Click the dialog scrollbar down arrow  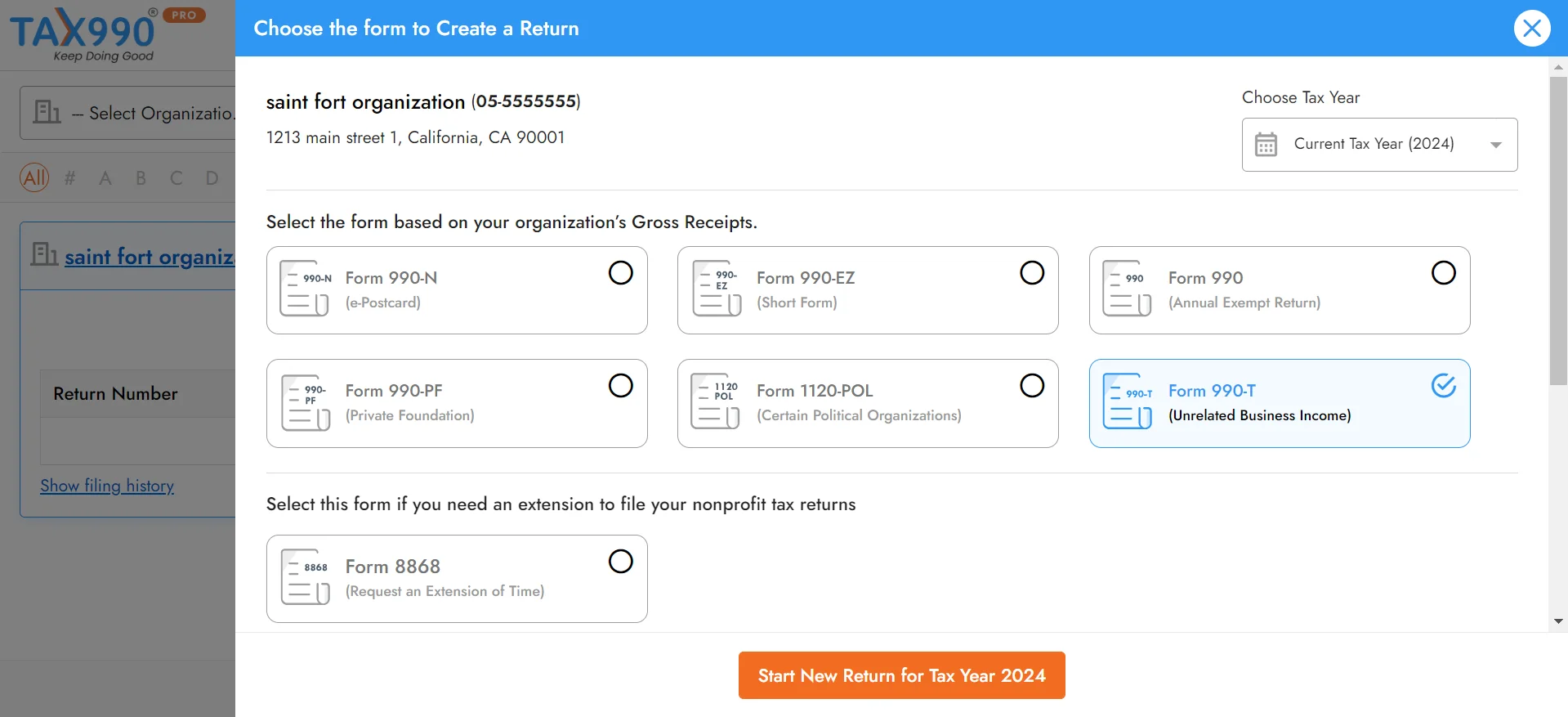[1558, 621]
